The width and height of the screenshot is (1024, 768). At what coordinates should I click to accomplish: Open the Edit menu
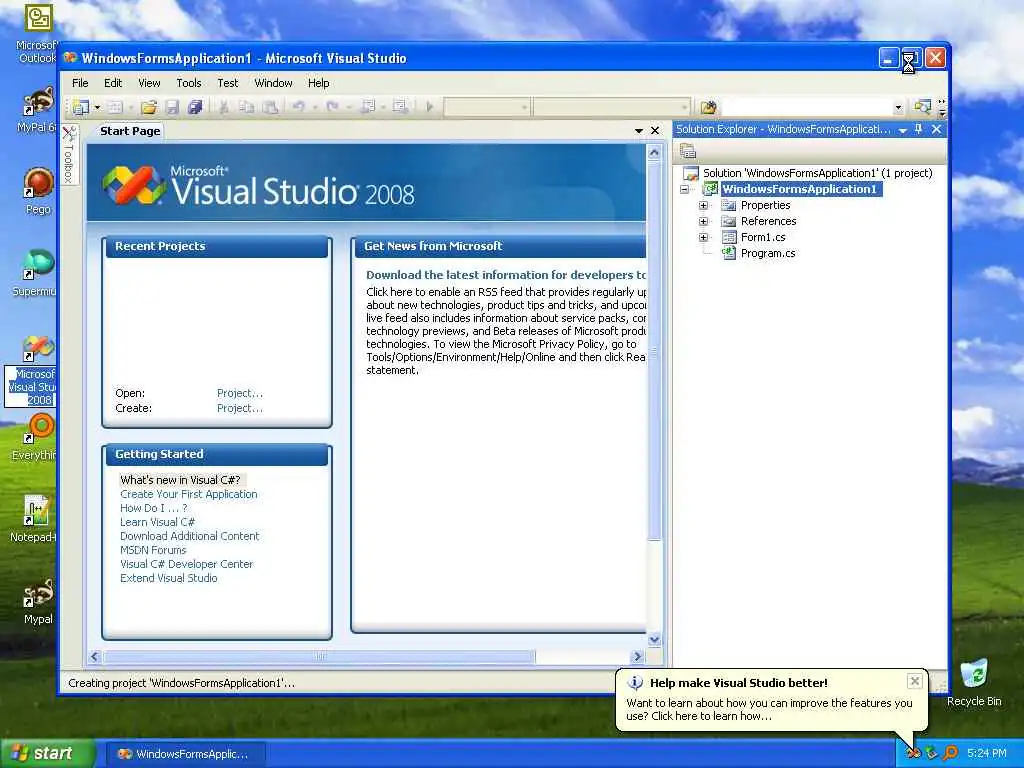(x=113, y=83)
